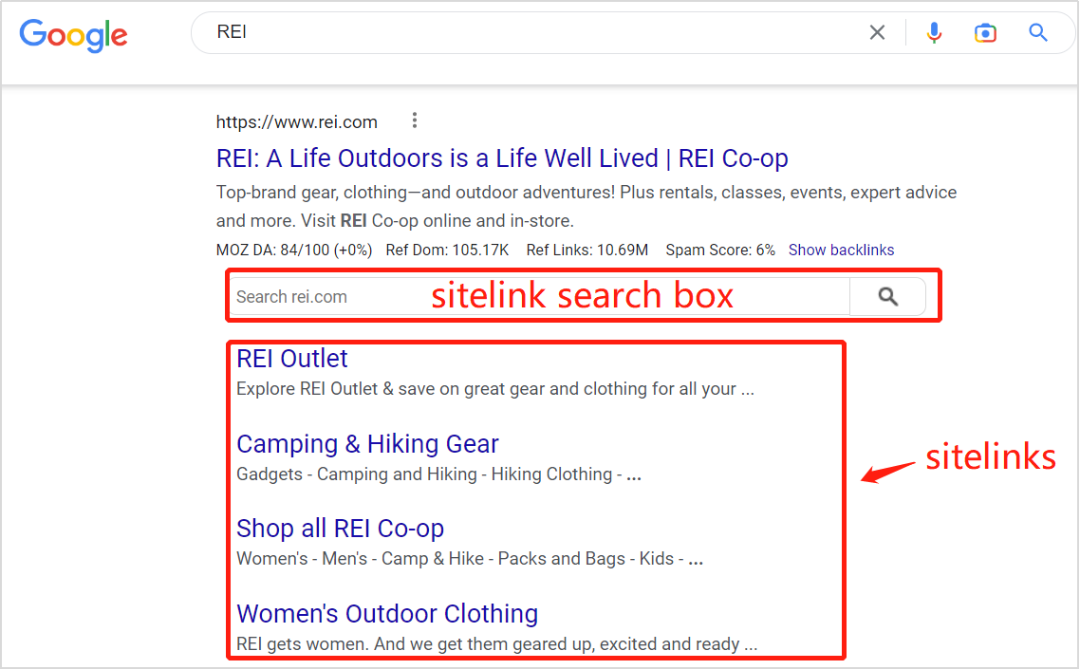Click the MOZ DA 84/100 metric
Image resolution: width=1080 pixels, height=669 pixels.
coord(295,250)
